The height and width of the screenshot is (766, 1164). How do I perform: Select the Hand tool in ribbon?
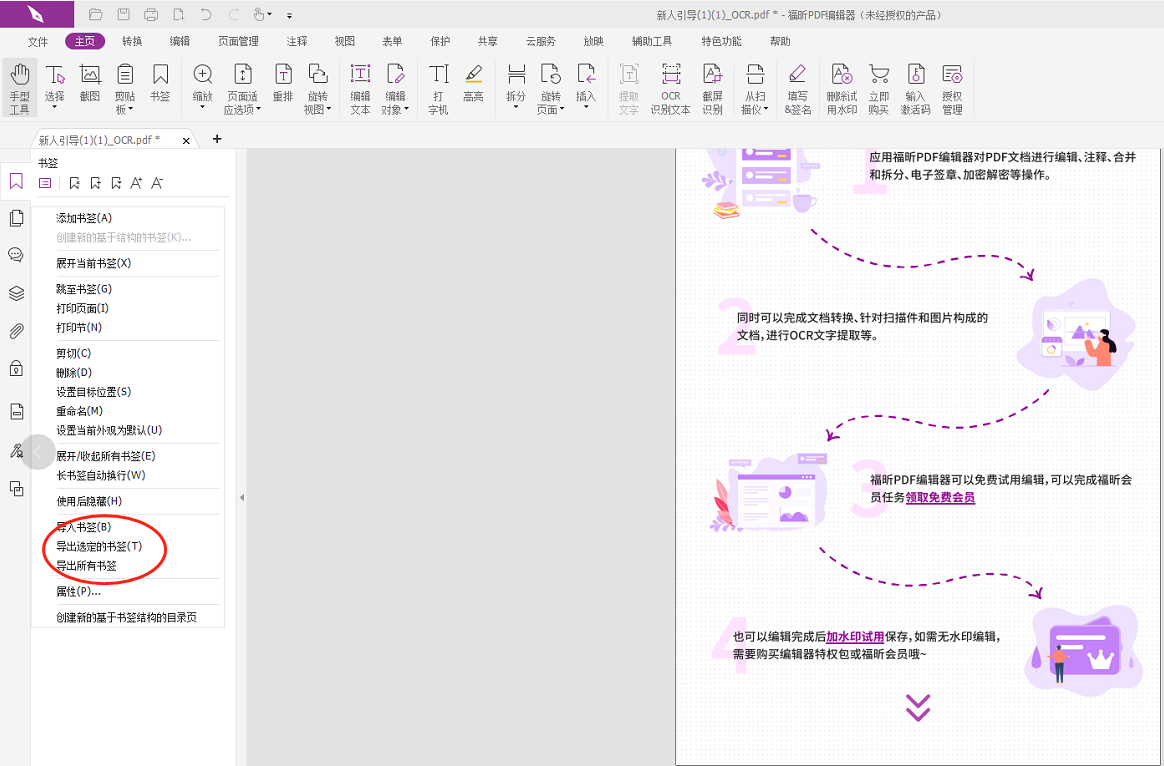pyautogui.click(x=20, y=87)
